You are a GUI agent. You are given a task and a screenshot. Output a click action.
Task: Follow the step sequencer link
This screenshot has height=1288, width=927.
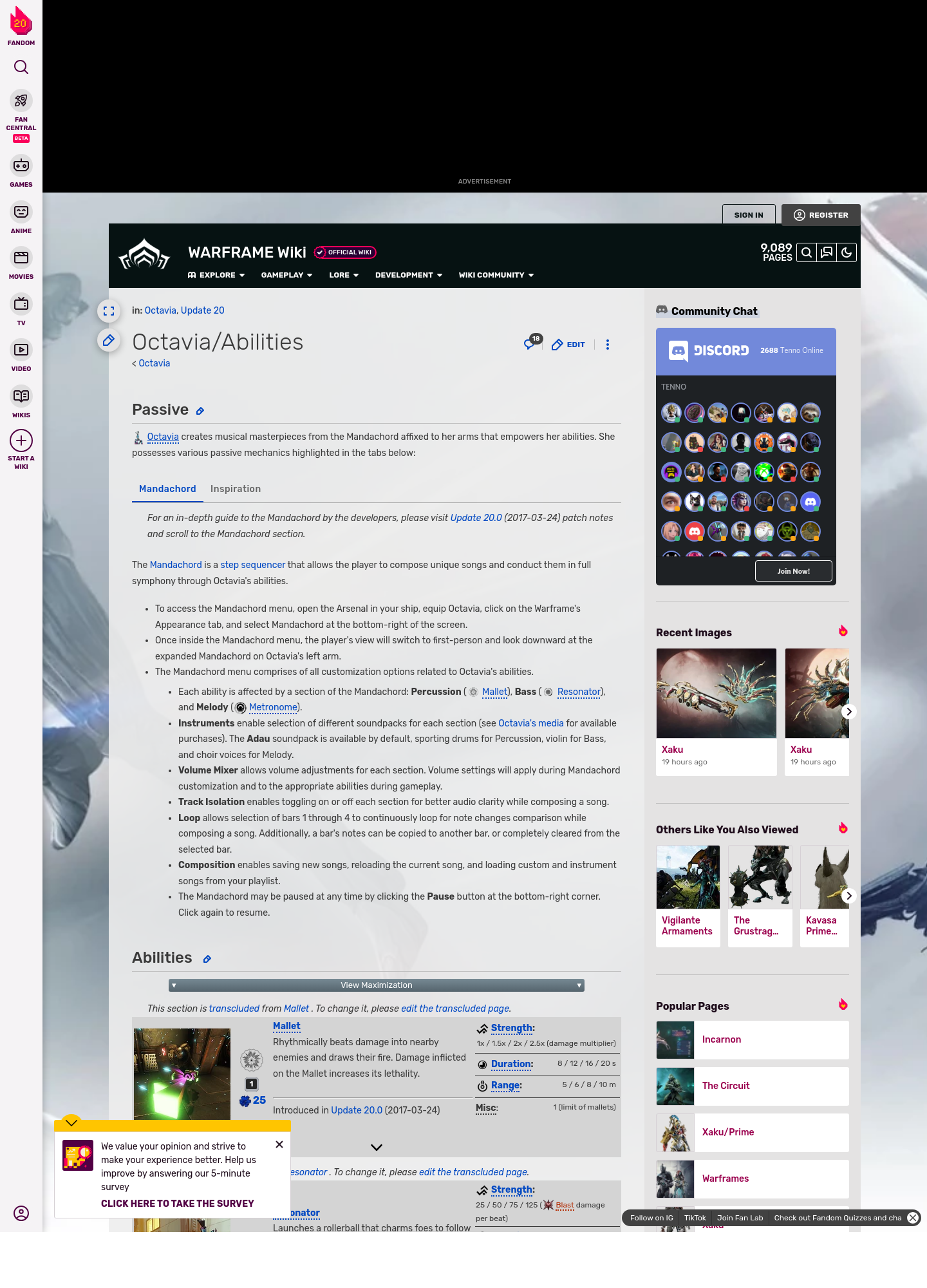pos(252,565)
